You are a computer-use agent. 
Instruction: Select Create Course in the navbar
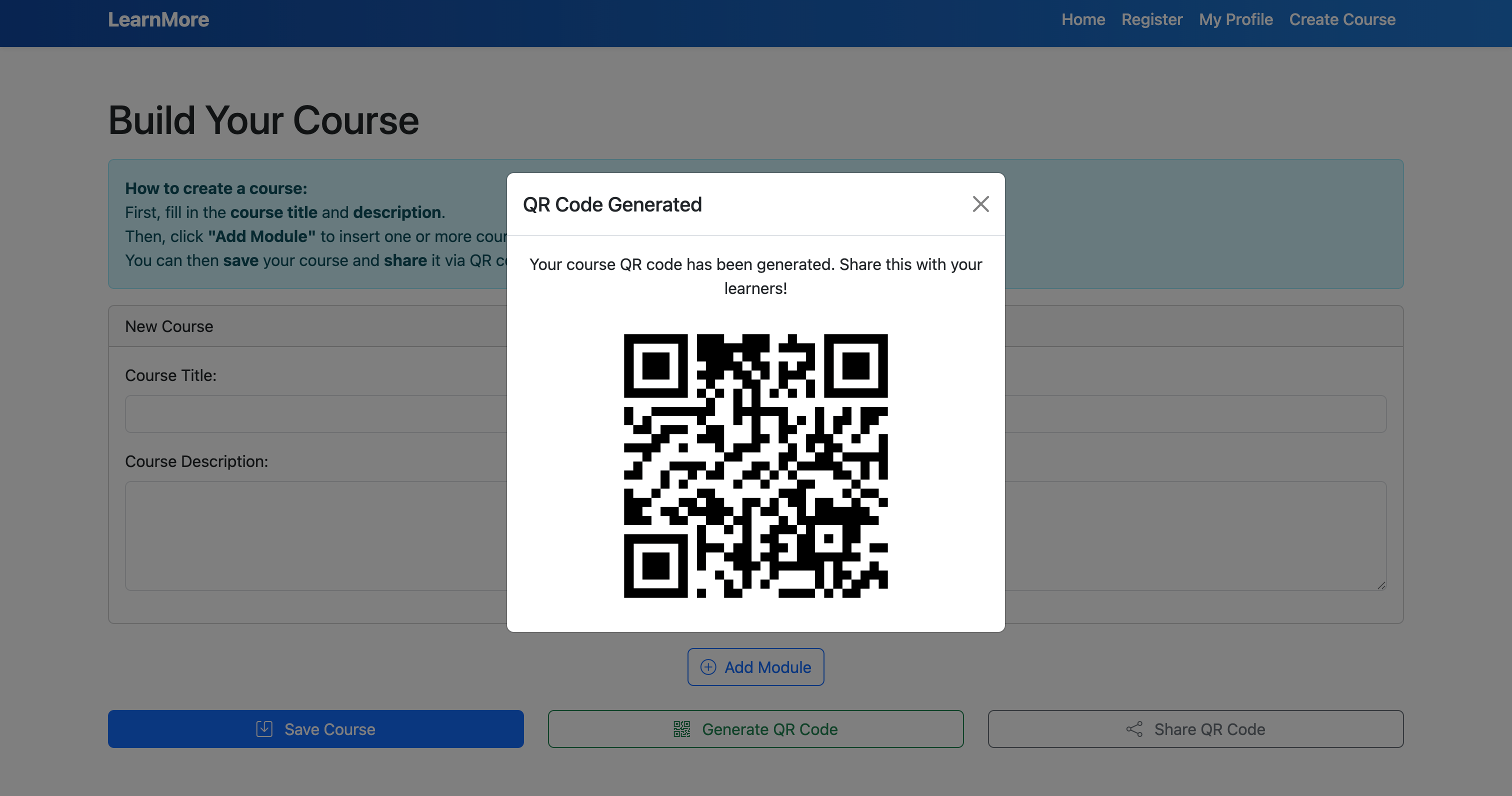(x=1342, y=19)
